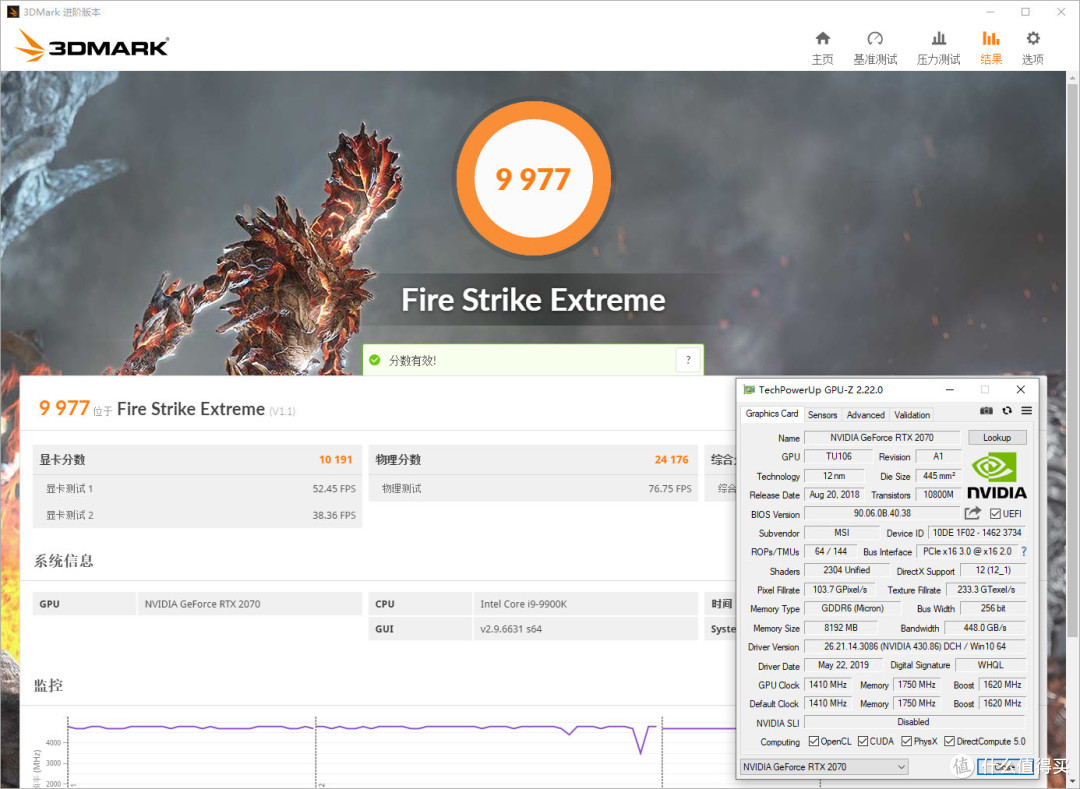Viewport: 1080px width, 789px height.
Task: Open the Validation tab
Action: click(x=911, y=415)
